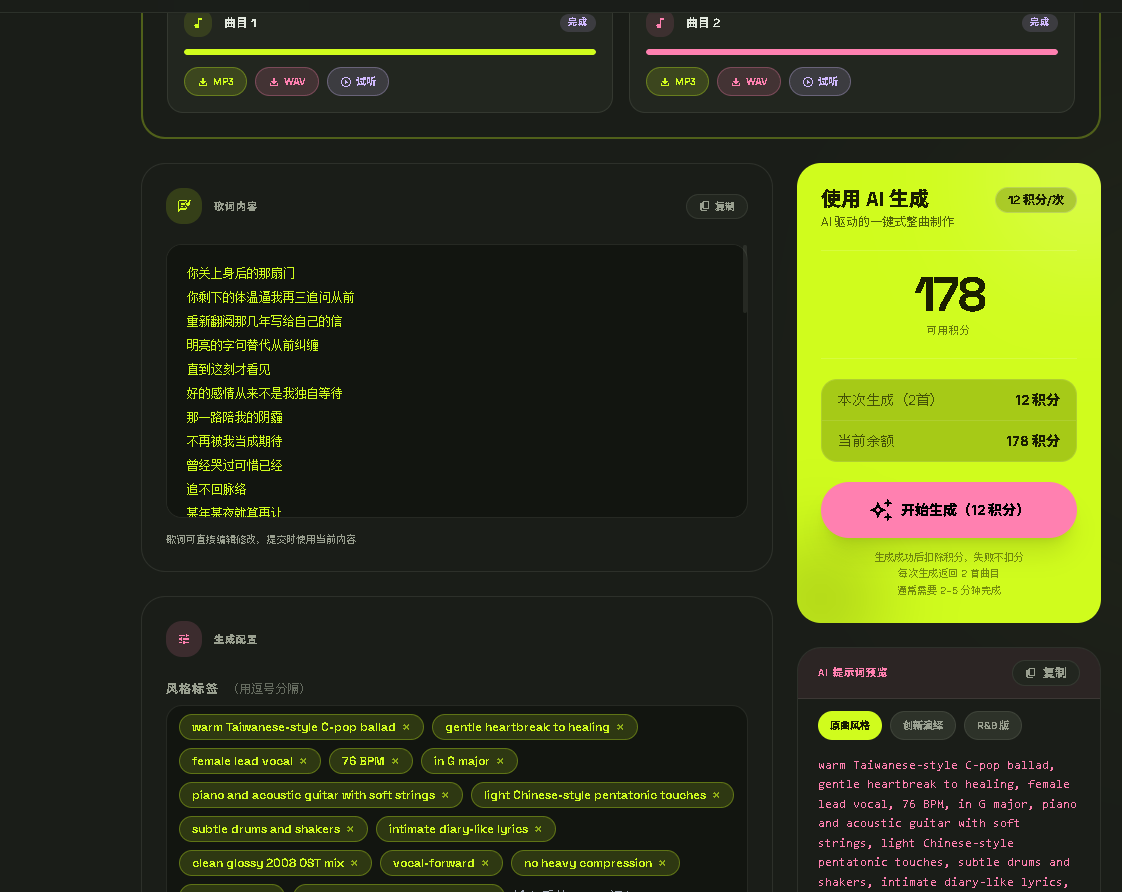Select the 原曲风格 prompt tab

click(x=849, y=725)
